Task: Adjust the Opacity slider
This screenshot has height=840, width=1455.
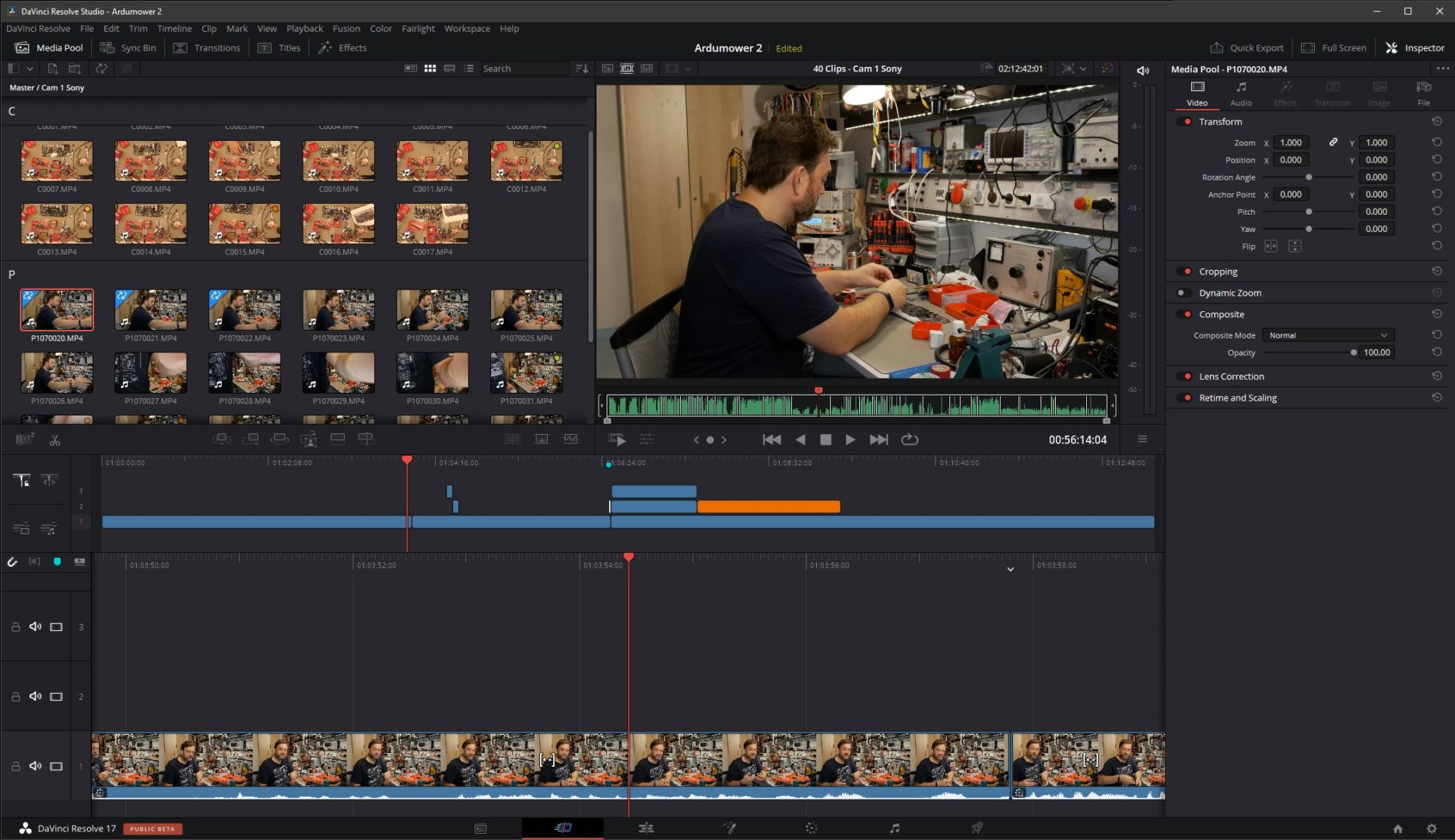Action: pos(1353,352)
